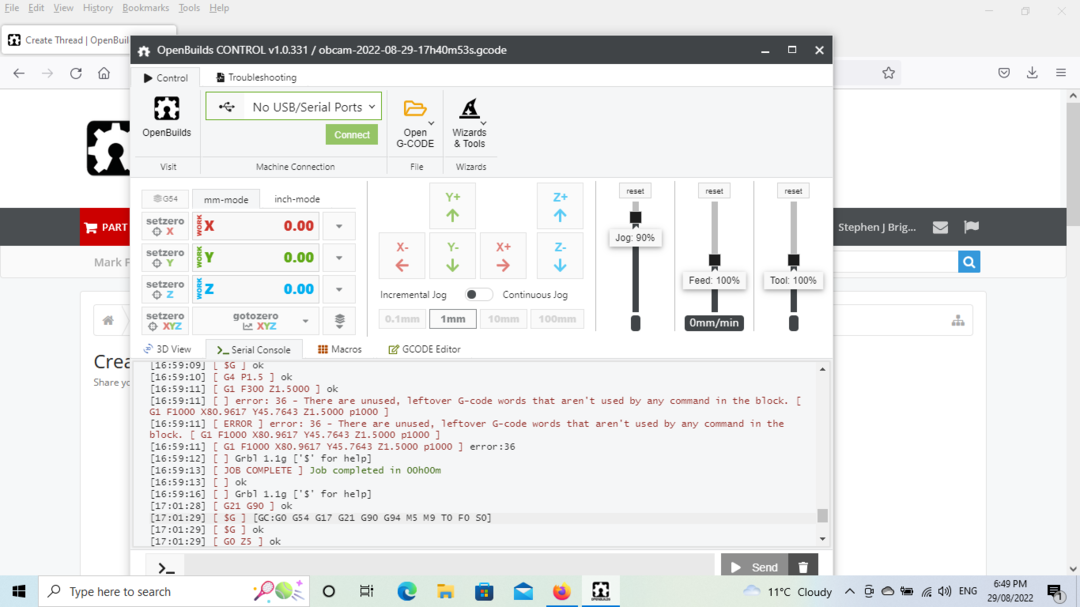Select 1mm jog step
Image resolution: width=1080 pixels, height=607 pixels.
(453, 319)
